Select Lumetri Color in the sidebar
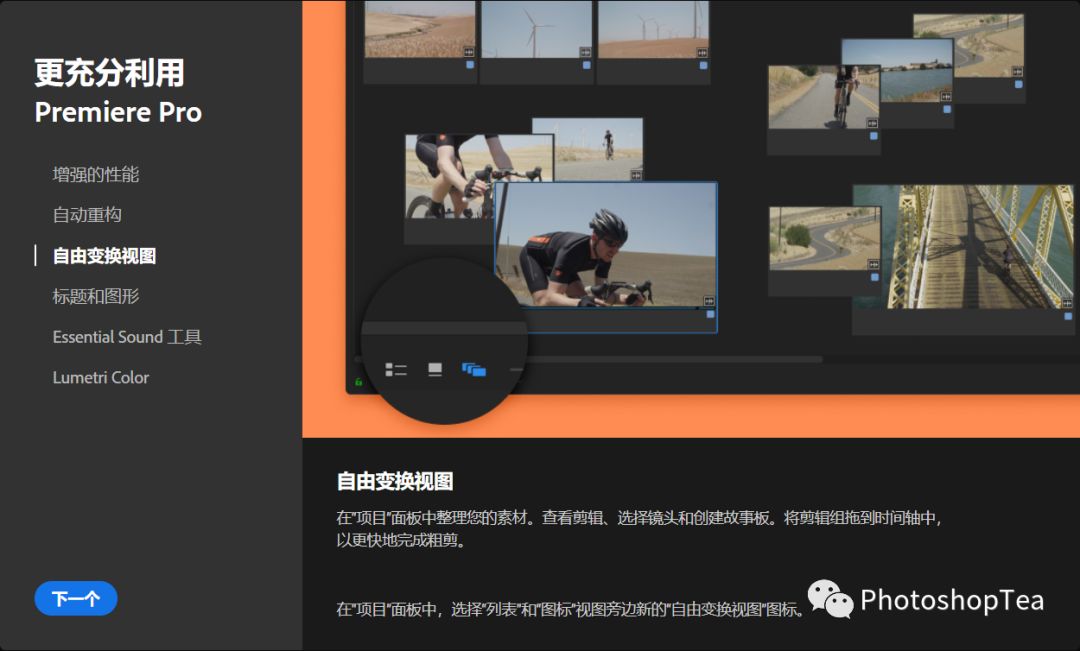Image resolution: width=1080 pixels, height=651 pixels. (100, 377)
